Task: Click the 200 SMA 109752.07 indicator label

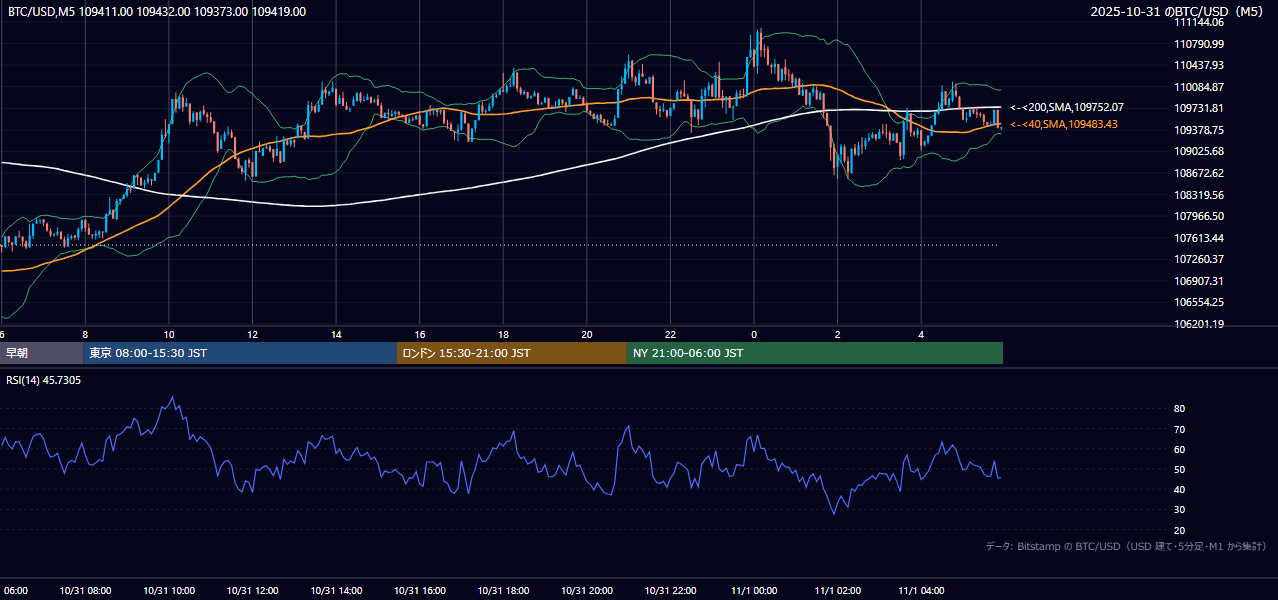Action: pyautogui.click(x=1067, y=107)
